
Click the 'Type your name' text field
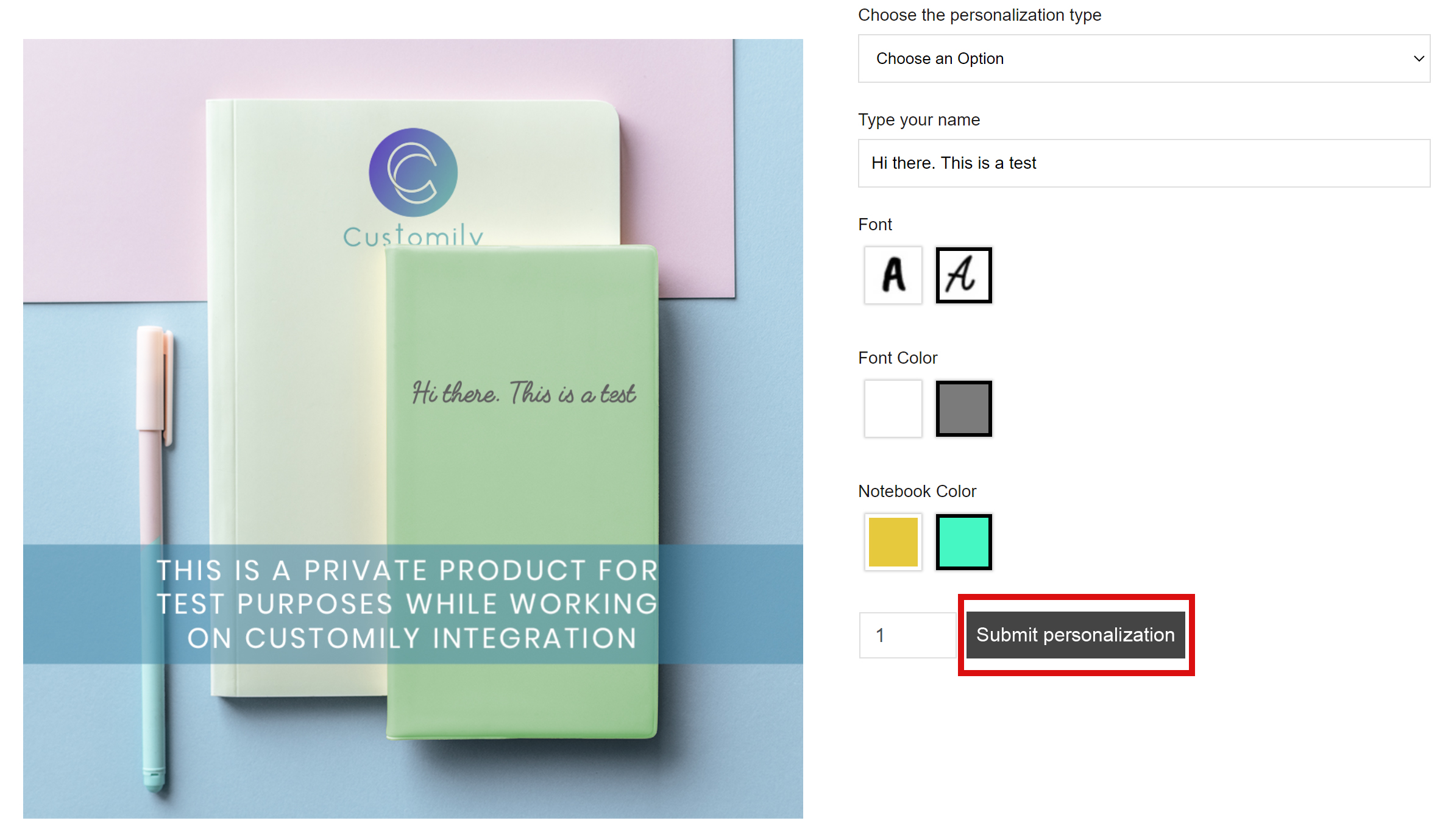click(x=1143, y=163)
